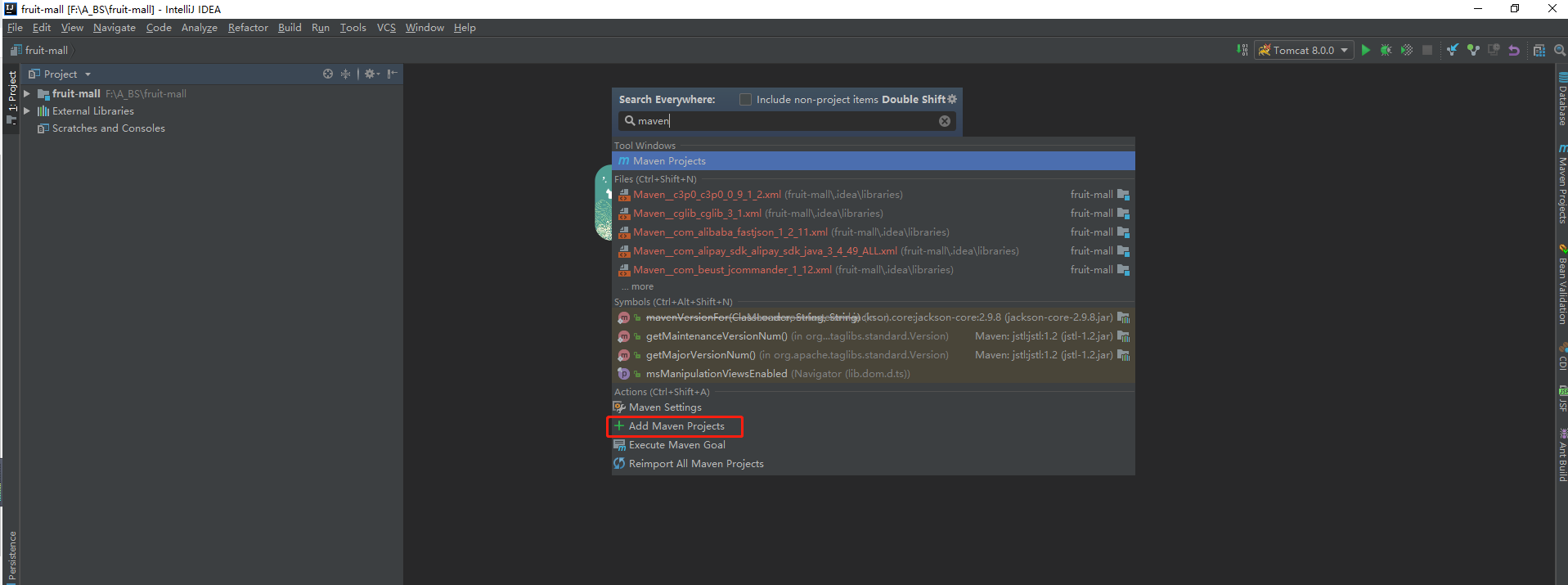The height and width of the screenshot is (585, 1568).
Task: Hide the Project panel with hide icon
Action: click(393, 74)
